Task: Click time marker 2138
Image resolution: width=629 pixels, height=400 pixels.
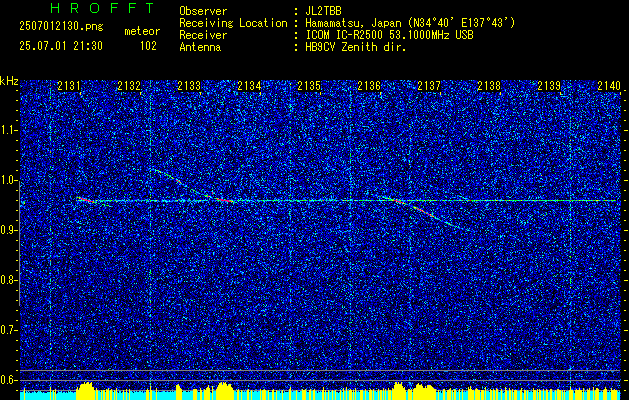Action: 489,86
